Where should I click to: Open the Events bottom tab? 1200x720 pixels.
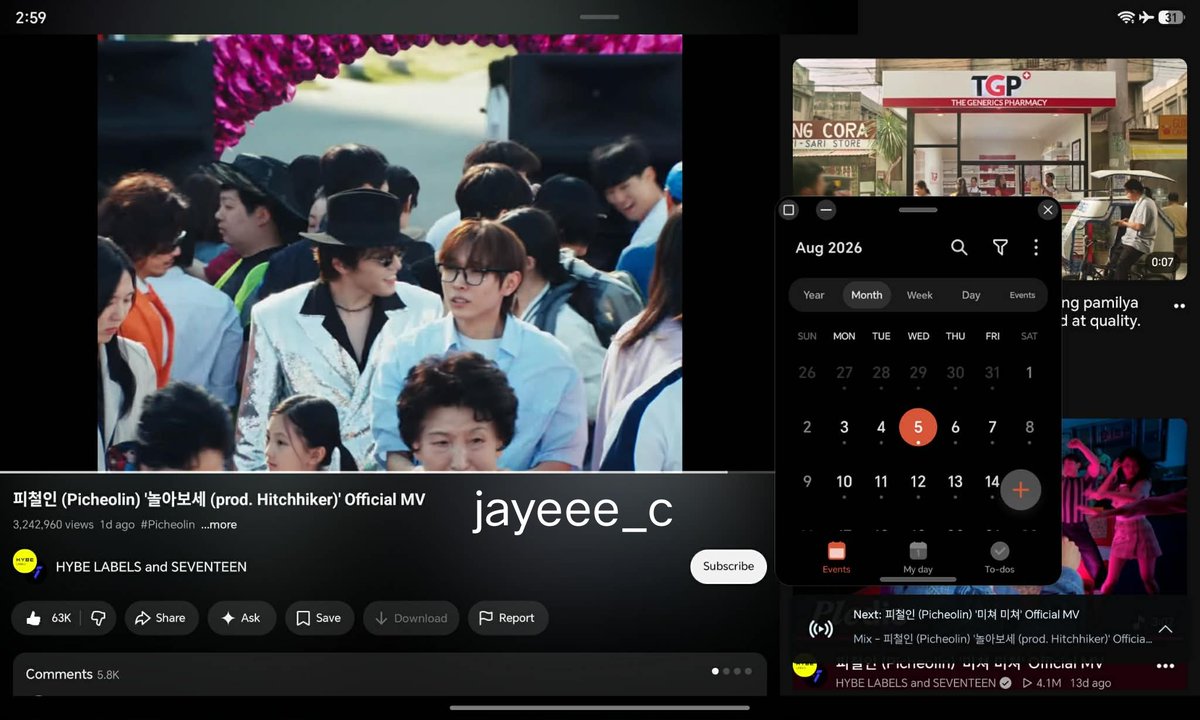(836, 557)
